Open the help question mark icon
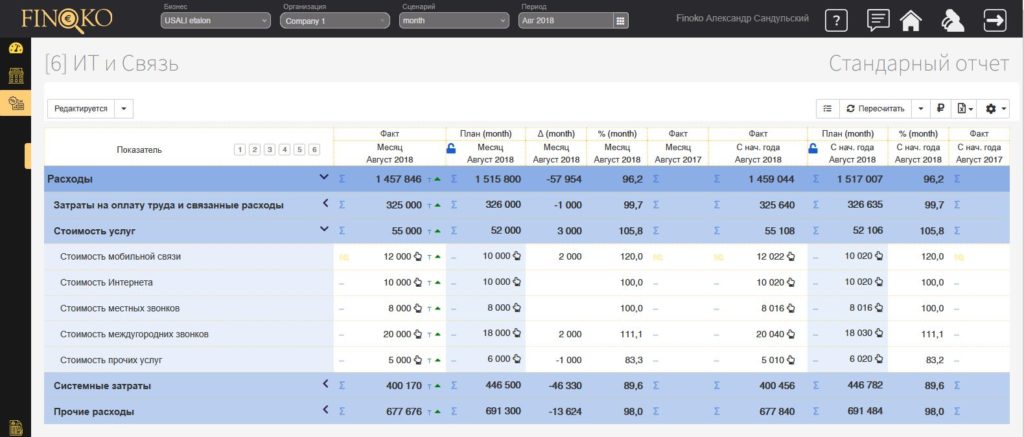 pos(837,20)
